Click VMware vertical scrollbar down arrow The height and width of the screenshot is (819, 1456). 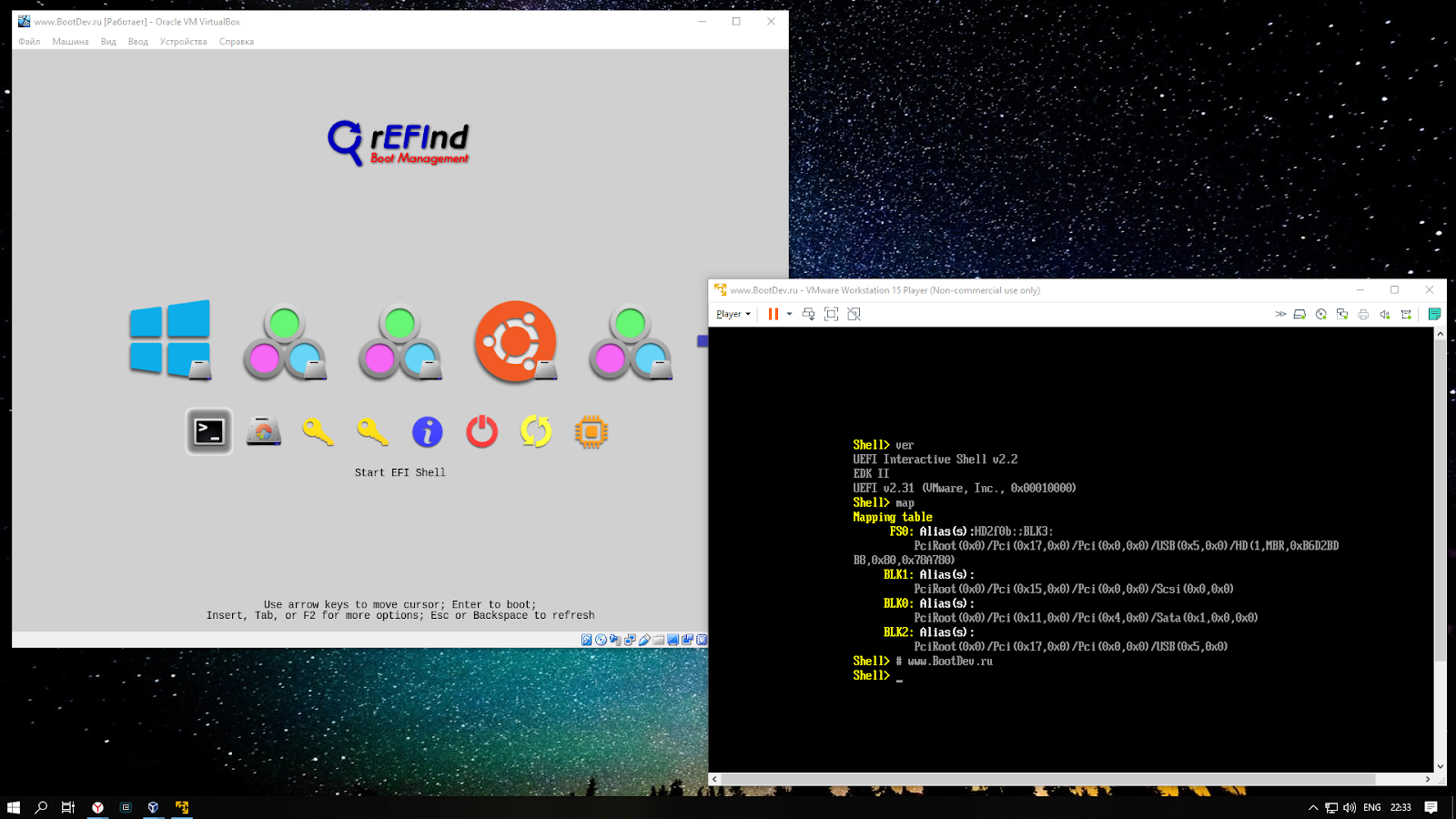click(x=1440, y=766)
